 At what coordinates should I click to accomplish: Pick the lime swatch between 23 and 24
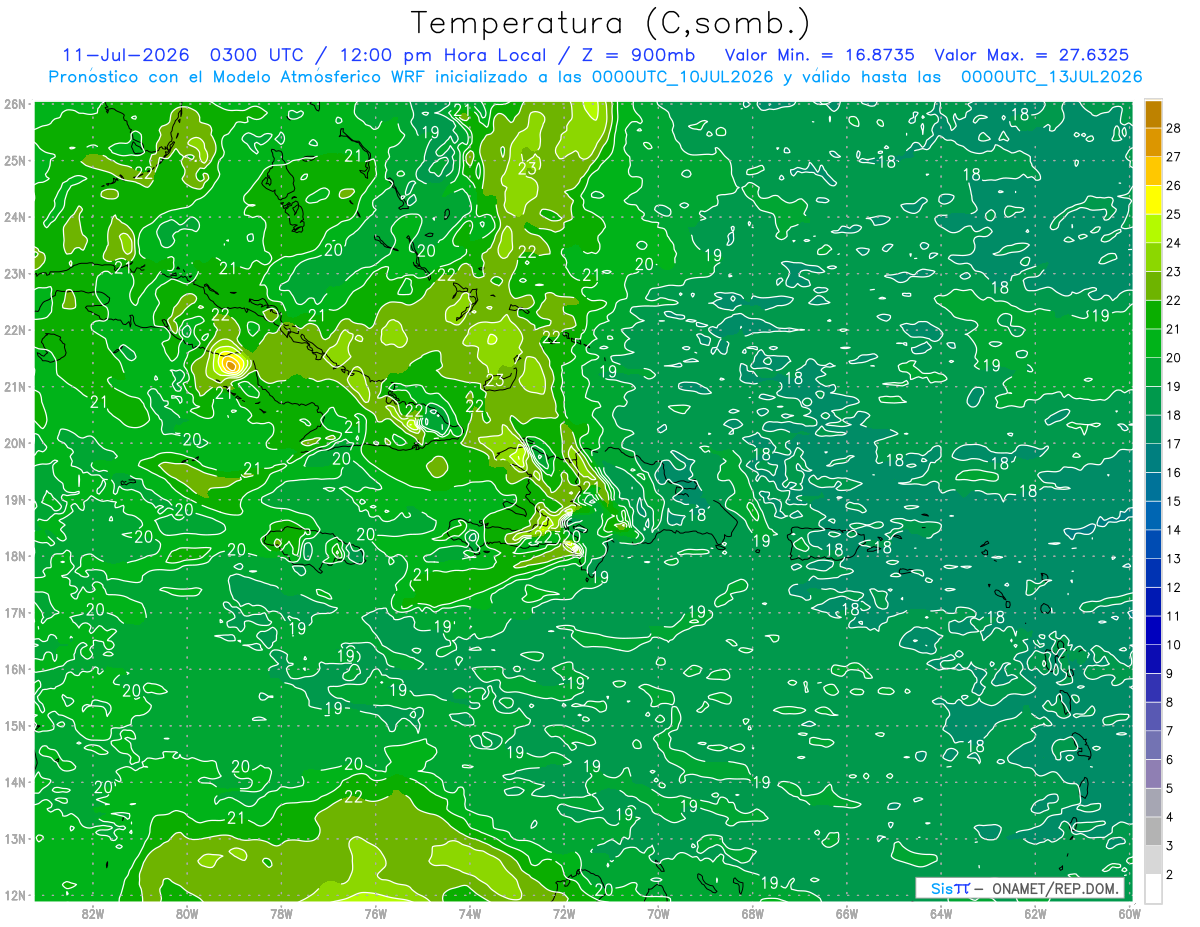click(x=1153, y=258)
